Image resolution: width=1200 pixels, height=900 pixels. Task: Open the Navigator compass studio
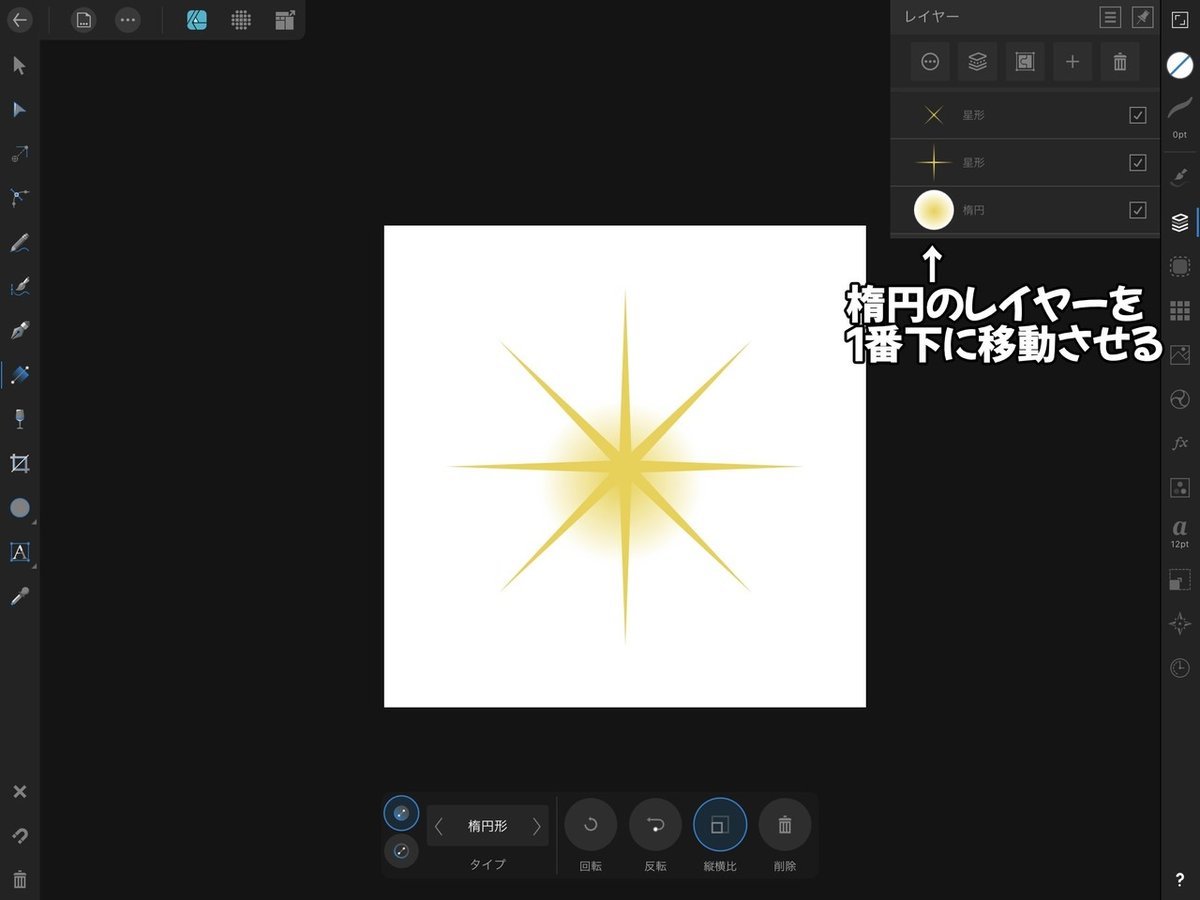pos(1180,623)
